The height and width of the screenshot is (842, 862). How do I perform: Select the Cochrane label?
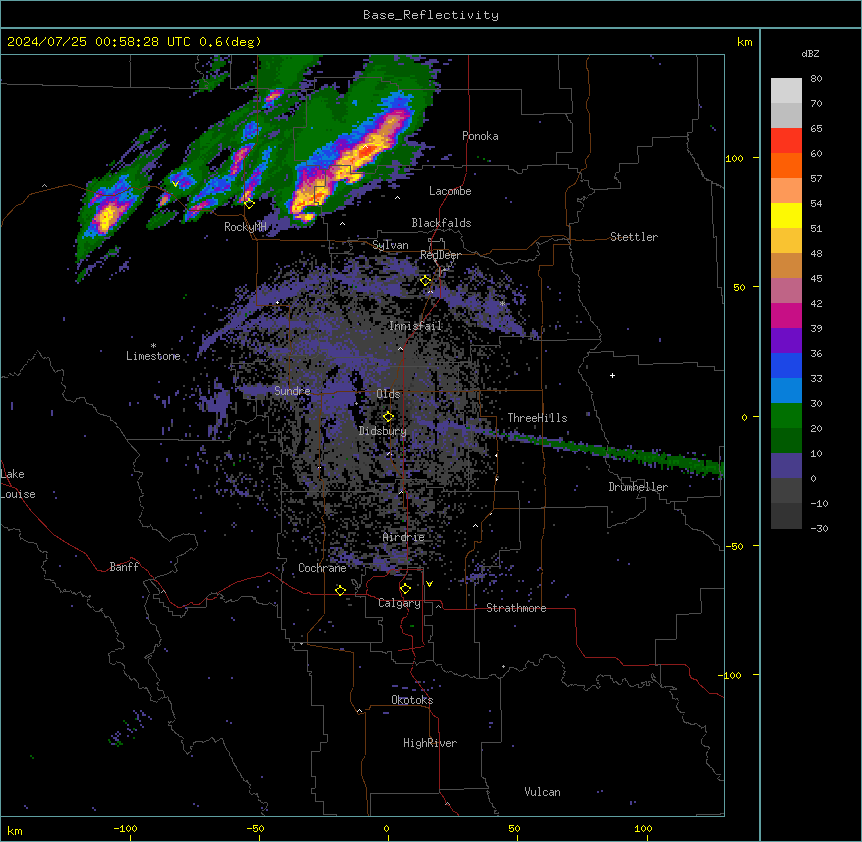(322, 568)
